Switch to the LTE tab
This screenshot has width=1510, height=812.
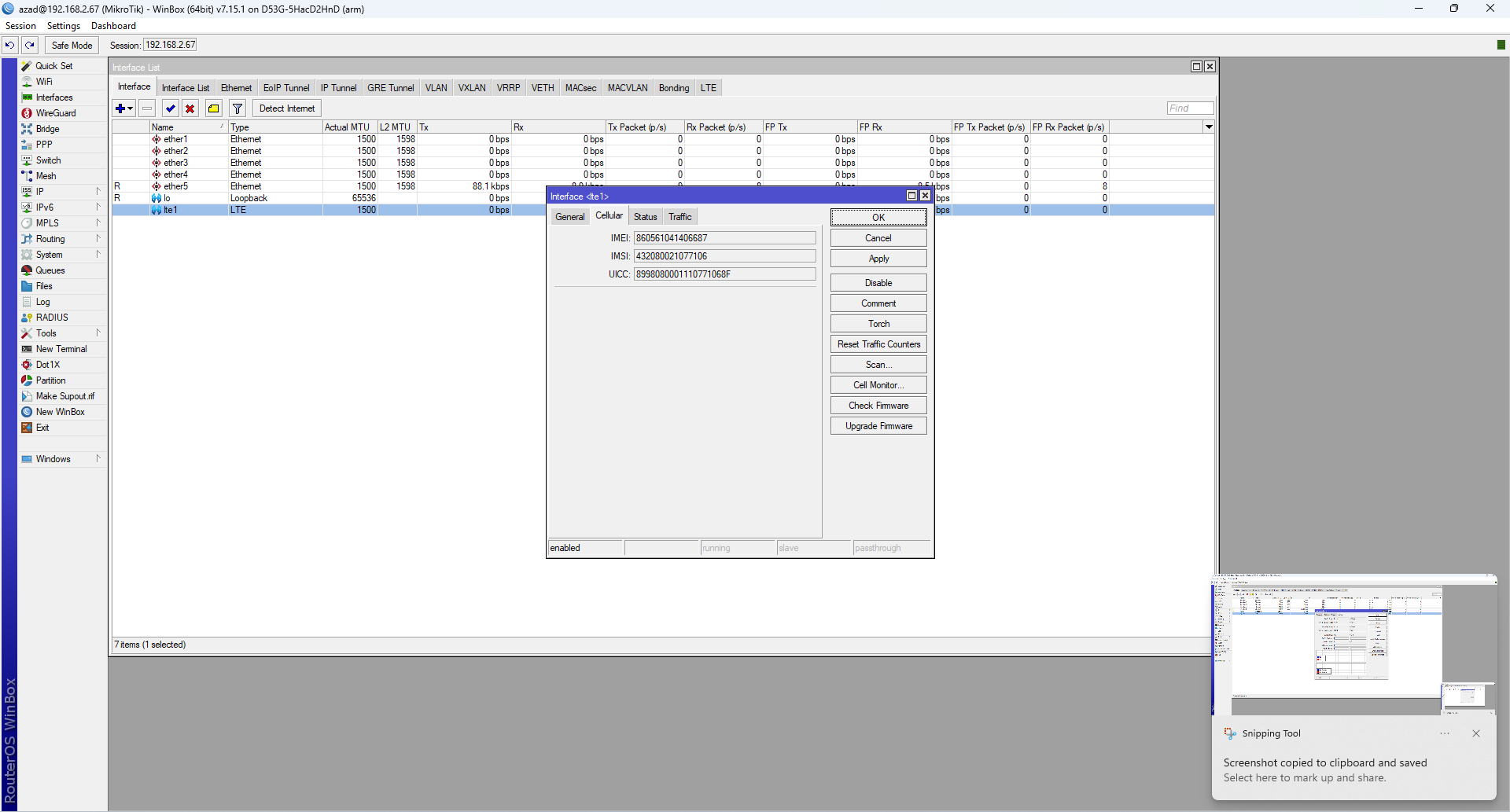[709, 88]
